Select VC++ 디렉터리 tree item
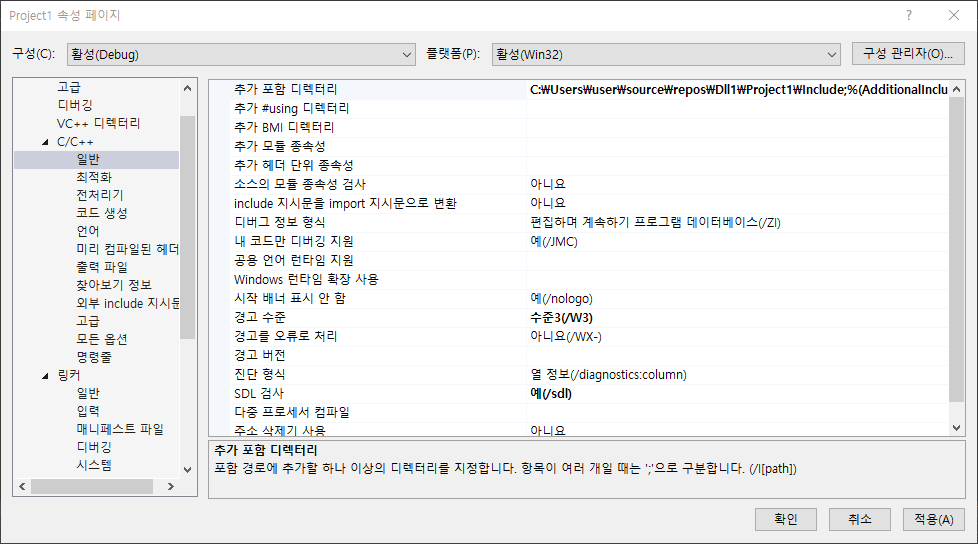Viewport: 978px width, 544px height. (99, 124)
